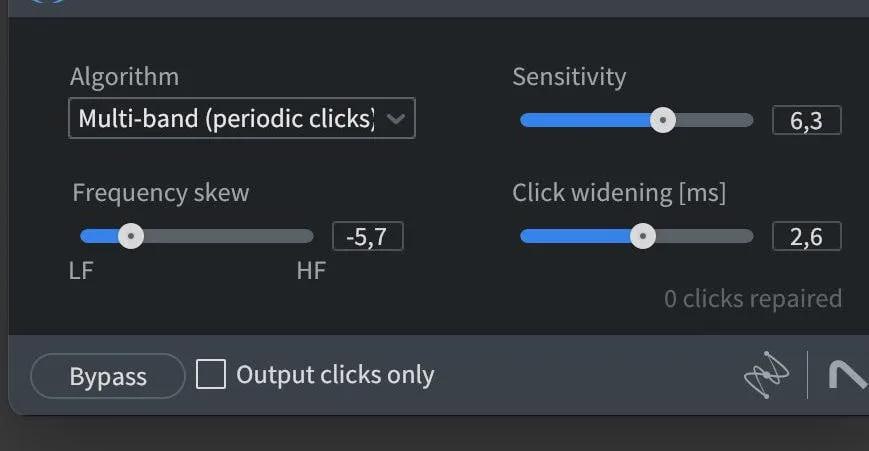Click the gray part of Click widening track
The height and width of the screenshot is (451, 869).
point(705,236)
